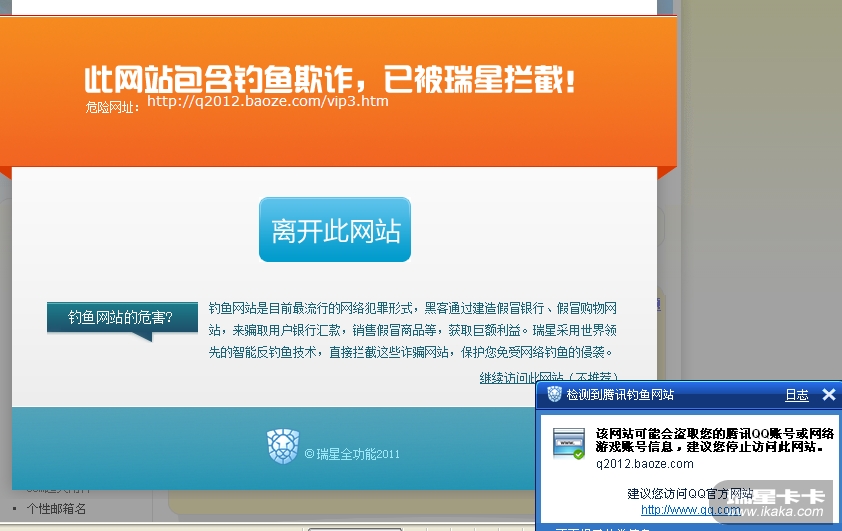Click the Rising lion logo in the footer
Viewport: 842px width, 531px height.
pyautogui.click(x=282, y=446)
